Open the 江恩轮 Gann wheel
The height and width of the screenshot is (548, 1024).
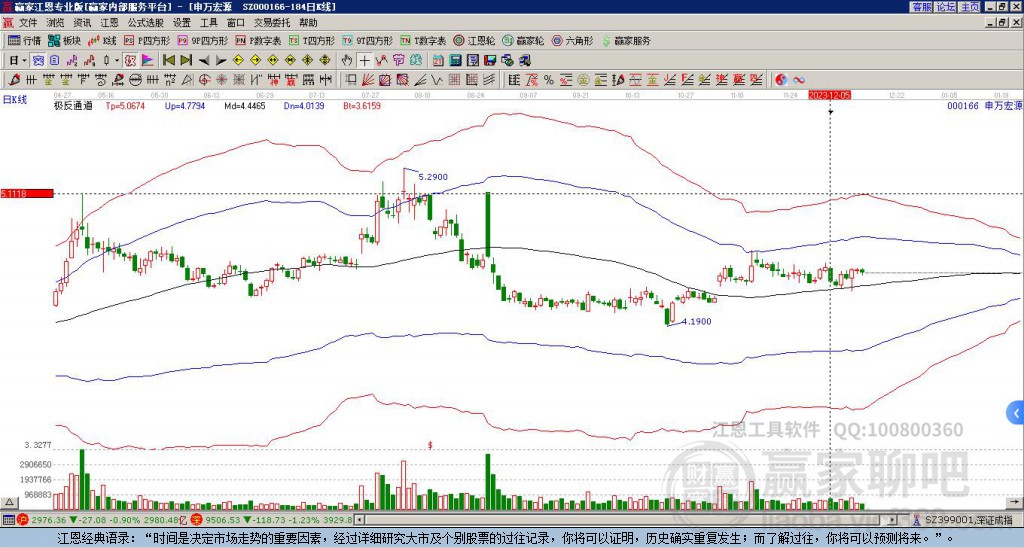(474, 40)
